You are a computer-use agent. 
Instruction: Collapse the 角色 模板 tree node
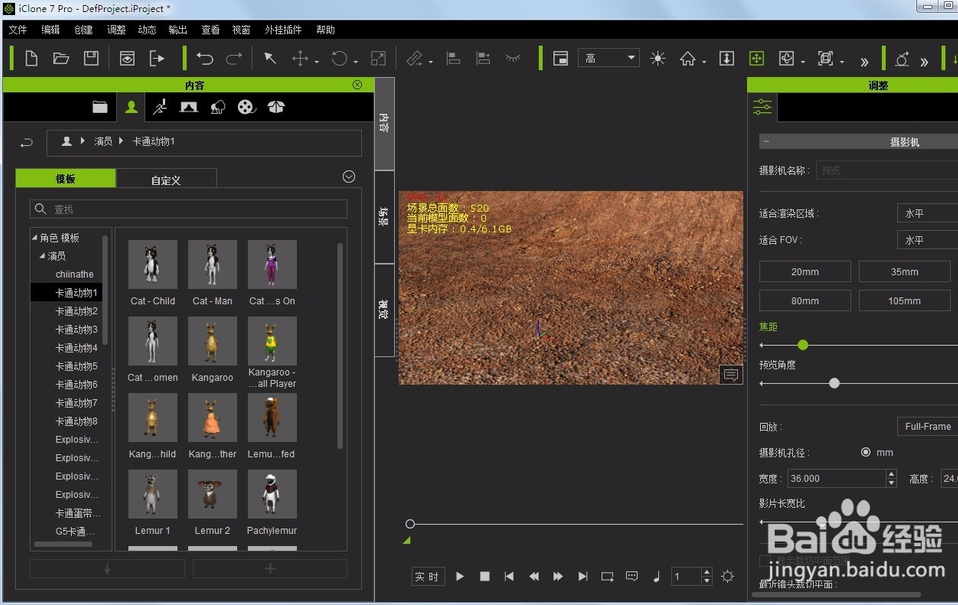35,238
